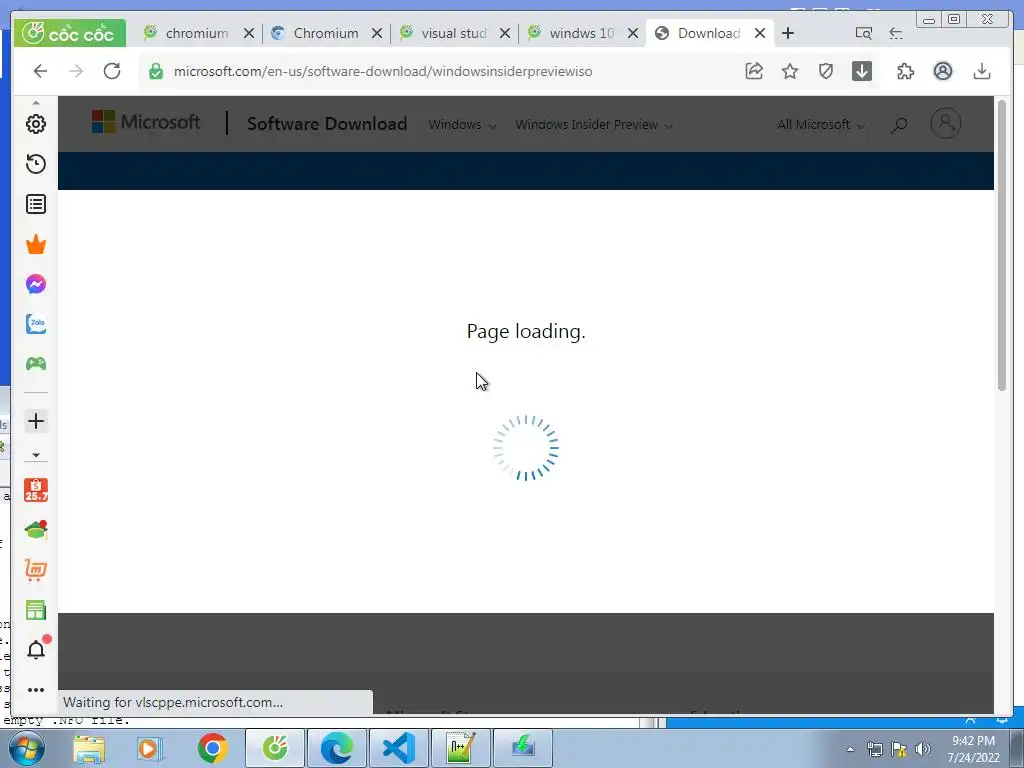Go back to previous page
1024x768 pixels.
[40, 71]
